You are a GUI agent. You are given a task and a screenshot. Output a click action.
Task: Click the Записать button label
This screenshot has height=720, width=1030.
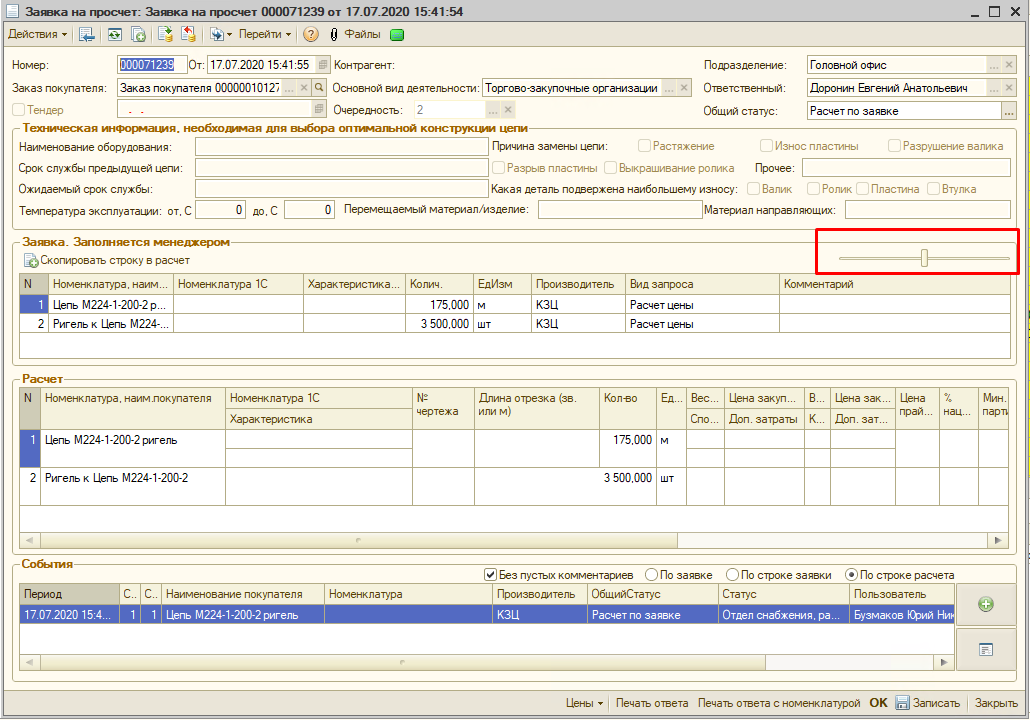click(936, 703)
